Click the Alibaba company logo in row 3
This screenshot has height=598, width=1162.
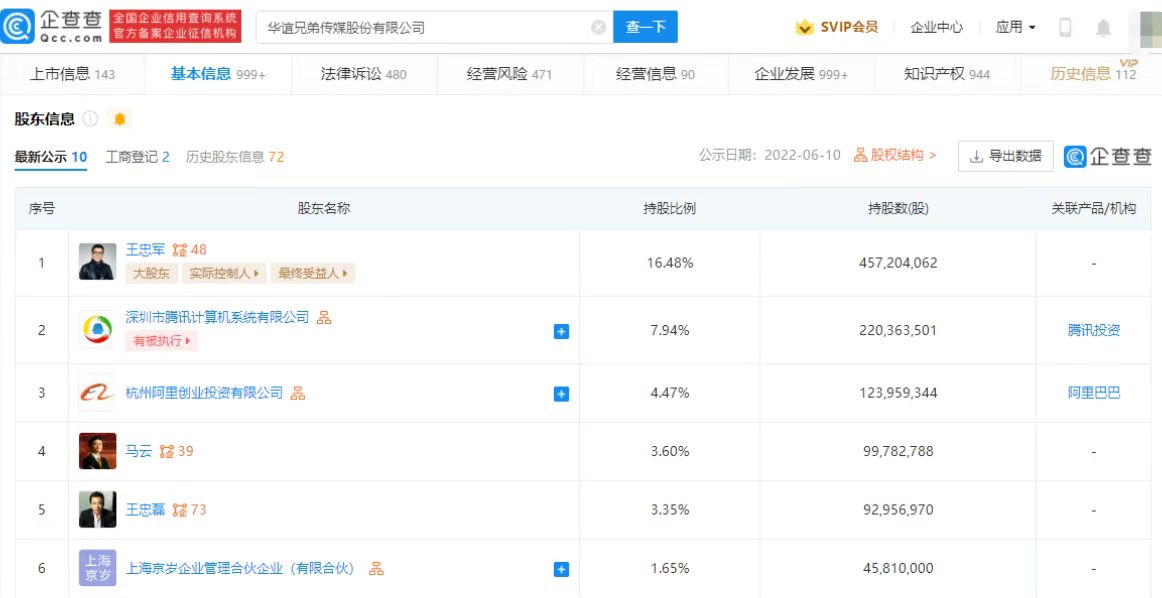click(x=97, y=393)
